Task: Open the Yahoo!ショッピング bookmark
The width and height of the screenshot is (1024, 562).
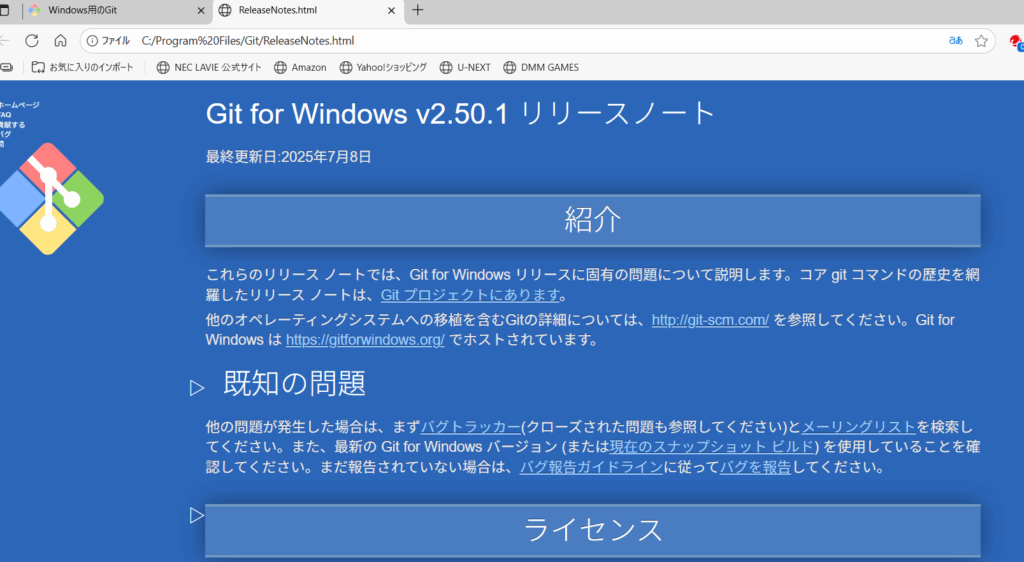Action: click(x=383, y=67)
